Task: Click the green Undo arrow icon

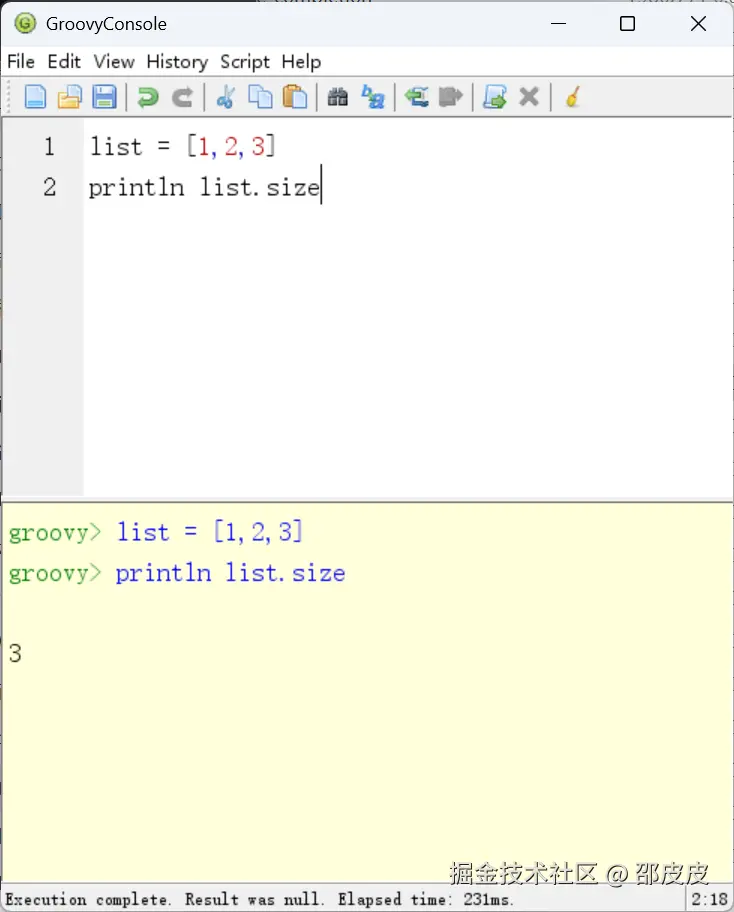Action: click(148, 97)
